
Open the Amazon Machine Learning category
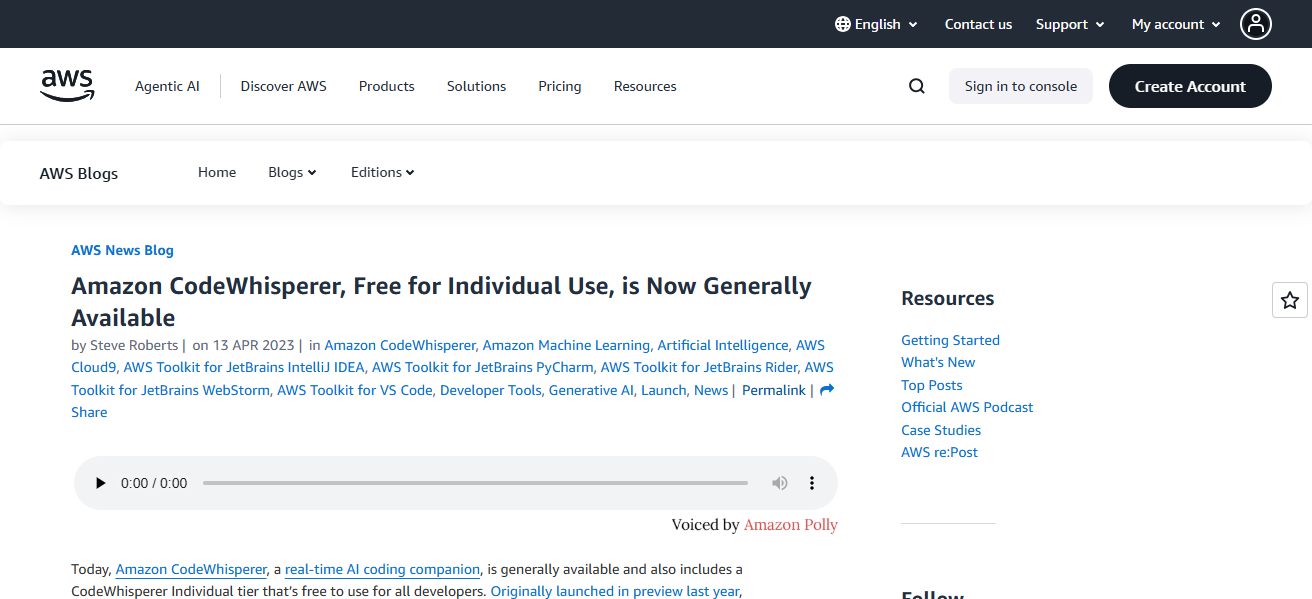(x=565, y=345)
